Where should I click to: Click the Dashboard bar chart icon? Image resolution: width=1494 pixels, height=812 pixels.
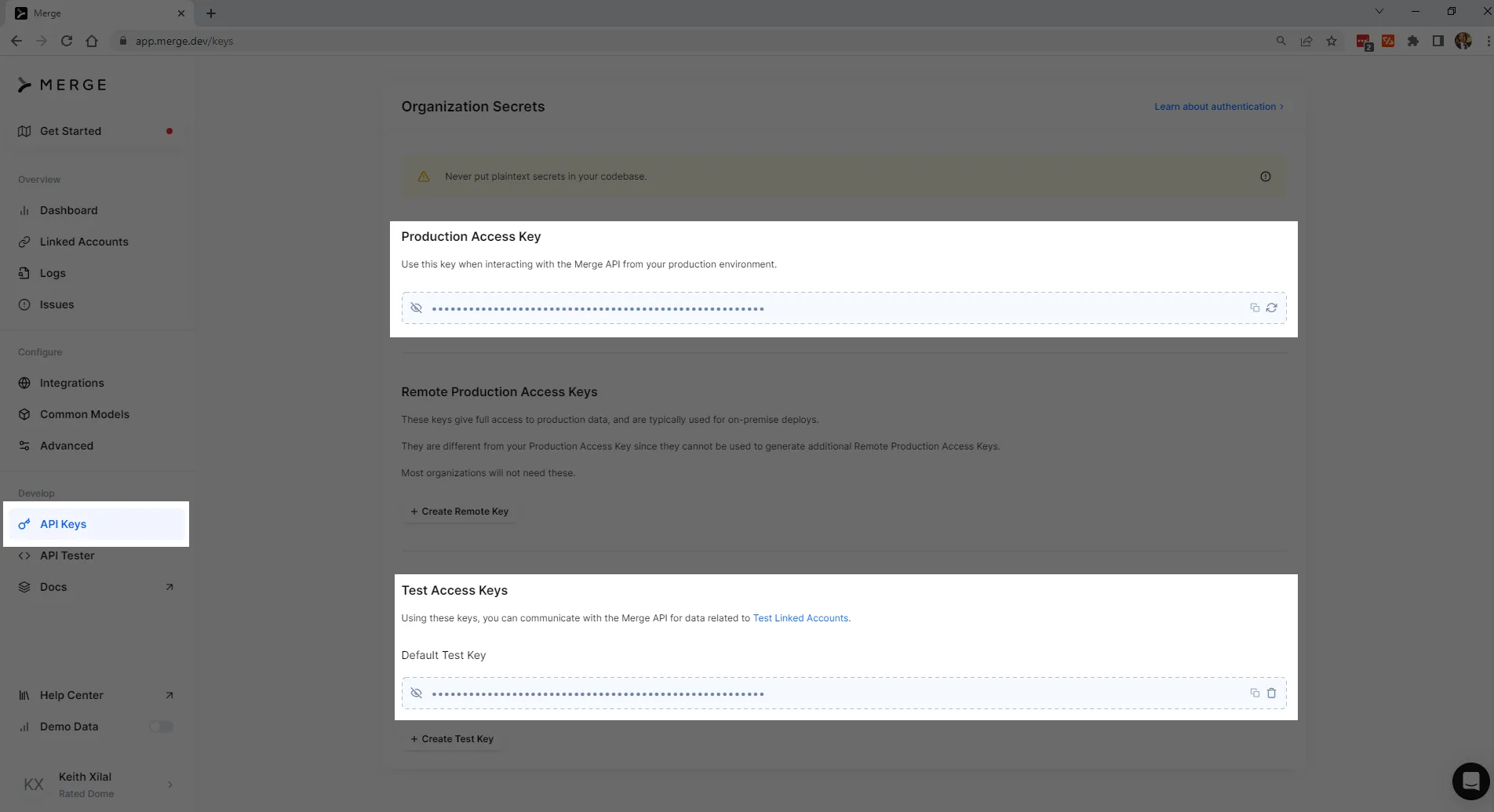point(24,210)
